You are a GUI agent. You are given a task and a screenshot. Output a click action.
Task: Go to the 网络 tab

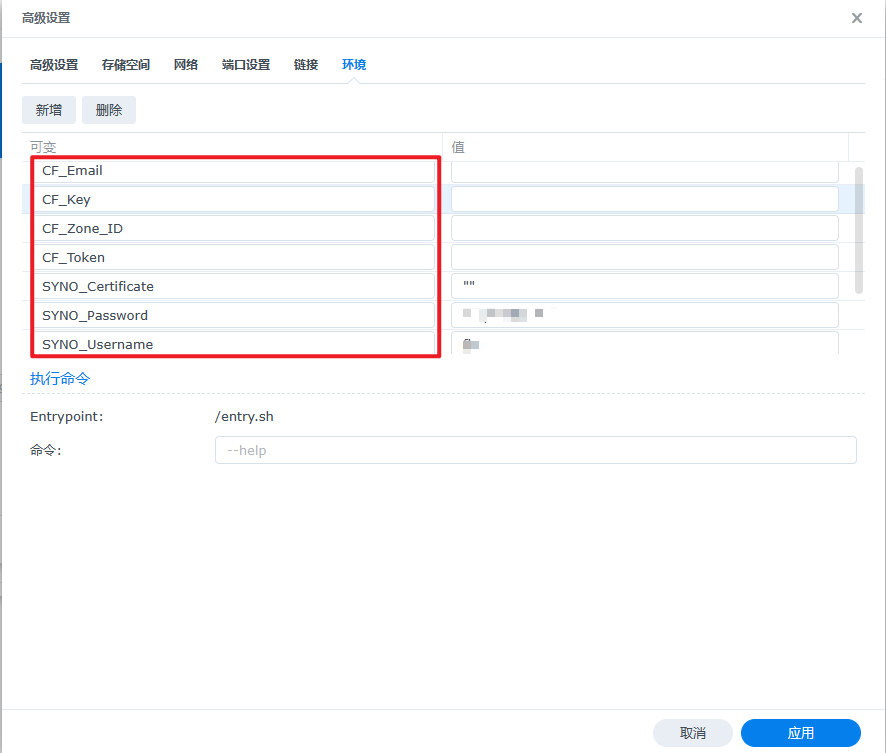point(186,65)
